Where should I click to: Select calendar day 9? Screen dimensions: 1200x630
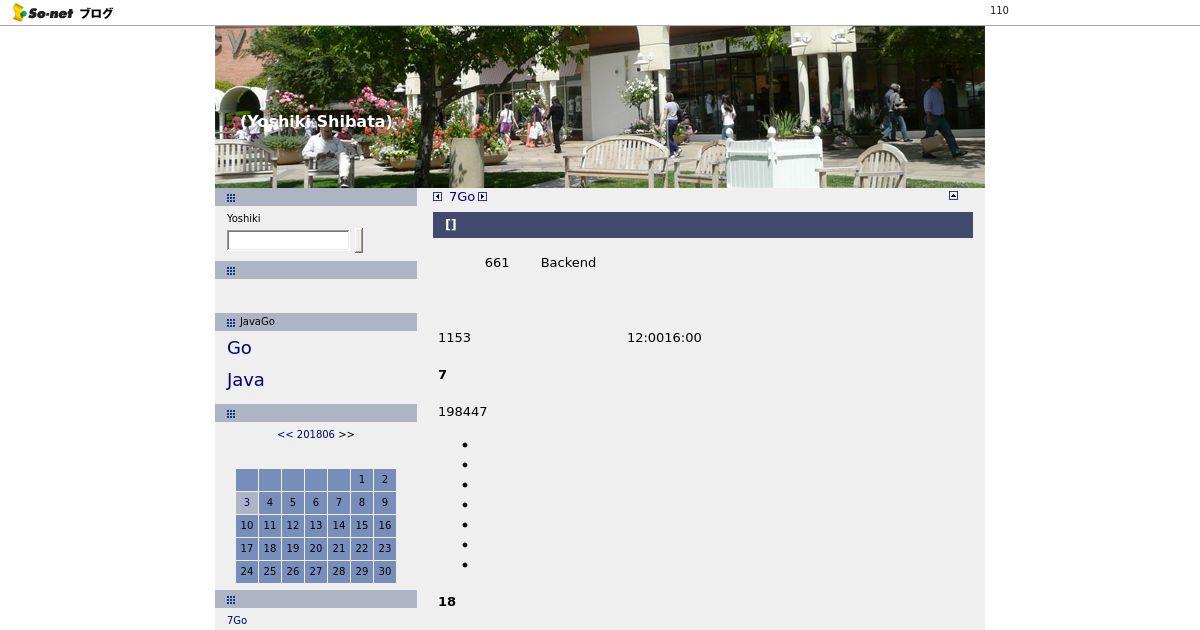(x=385, y=503)
